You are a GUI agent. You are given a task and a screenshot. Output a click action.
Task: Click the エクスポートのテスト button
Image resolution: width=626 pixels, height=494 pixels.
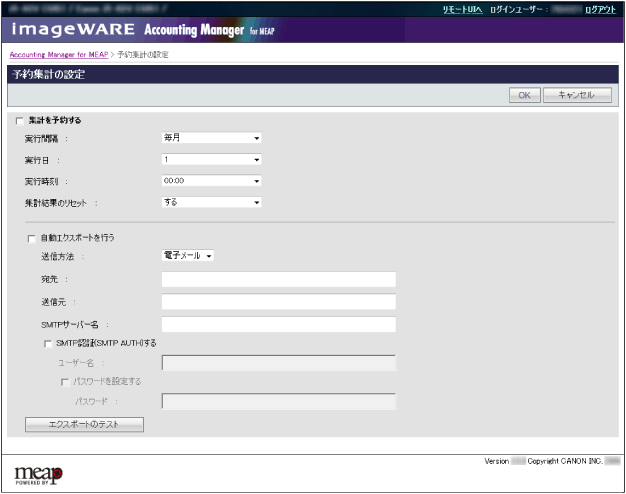click(84, 425)
